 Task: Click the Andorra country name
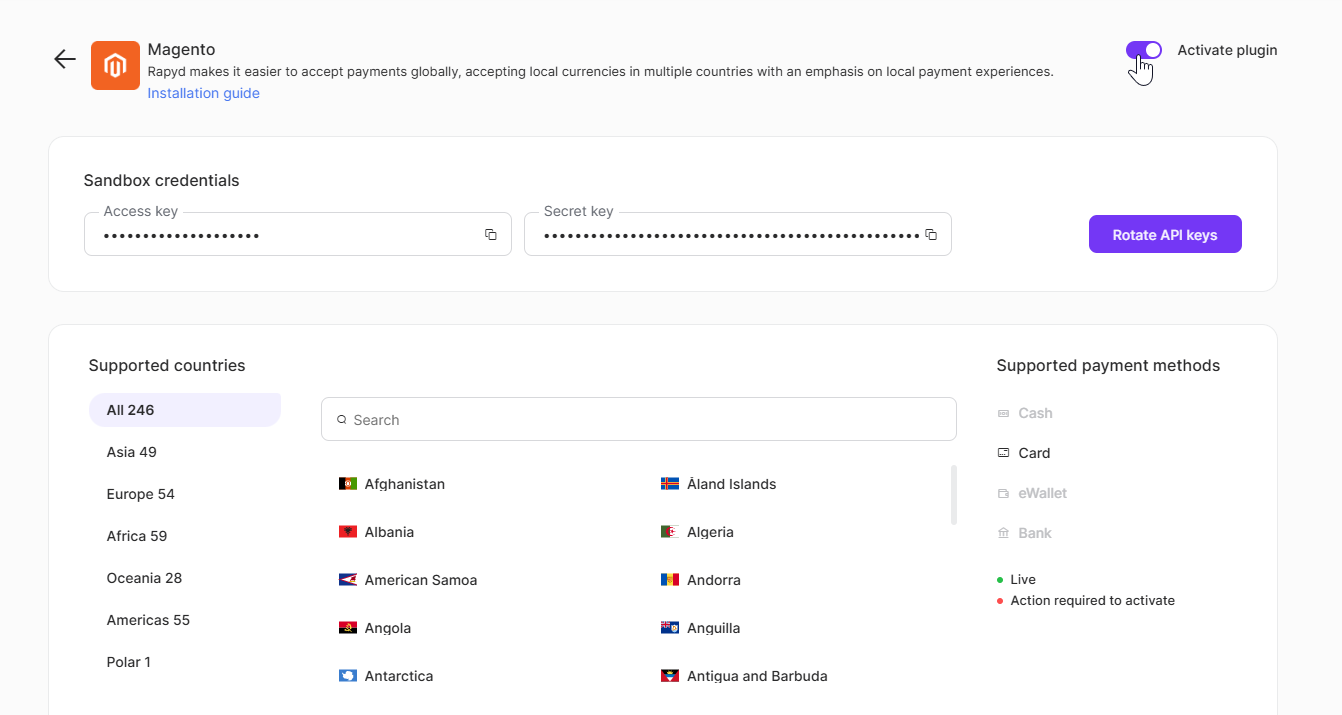coord(714,580)
